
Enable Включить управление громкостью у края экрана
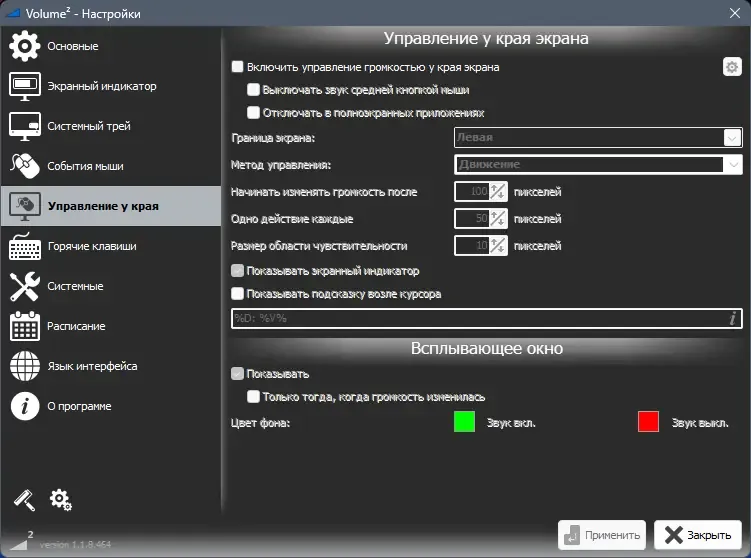pyautogui.click(x=237, y=67)
